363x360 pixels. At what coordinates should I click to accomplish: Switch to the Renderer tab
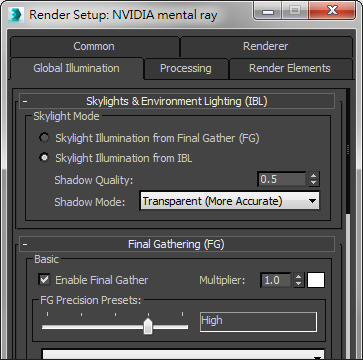pos(266,46)
